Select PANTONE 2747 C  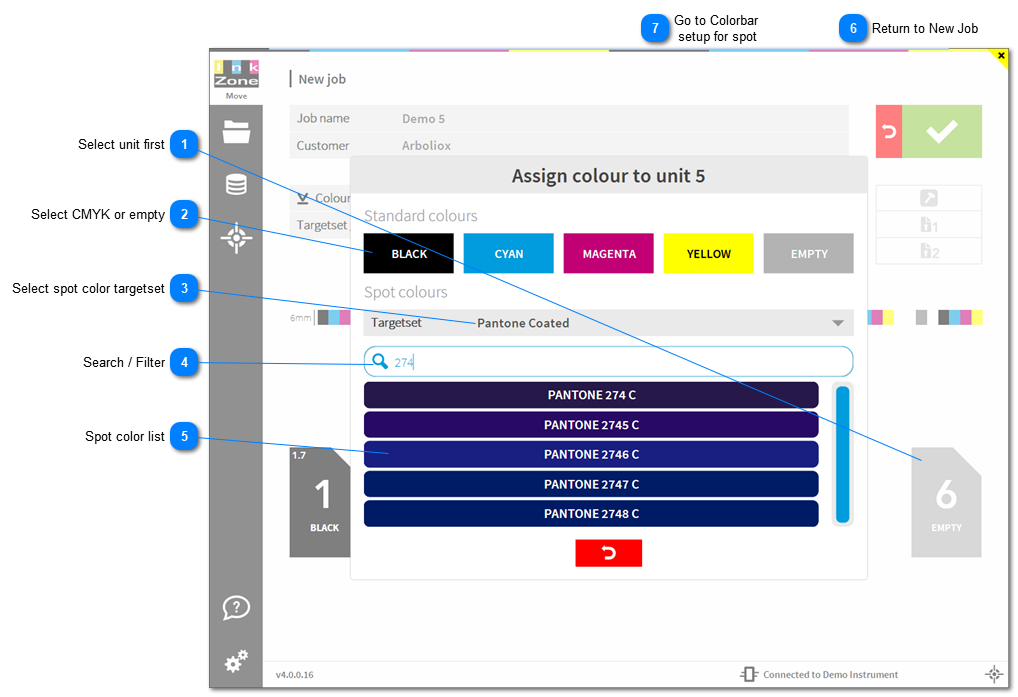591,484
